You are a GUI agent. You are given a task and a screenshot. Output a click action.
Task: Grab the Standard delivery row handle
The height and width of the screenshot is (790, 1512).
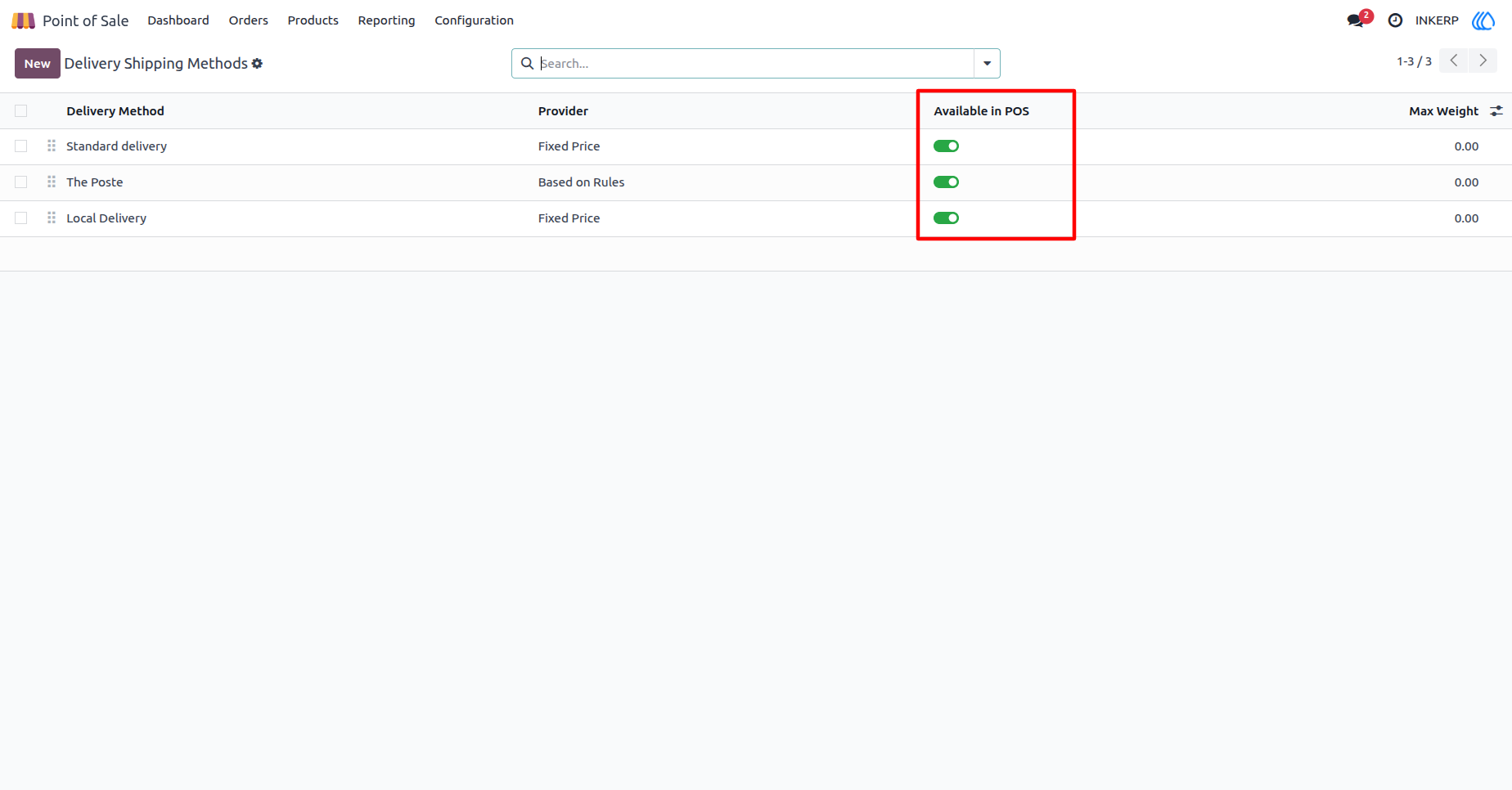[x=52, y=146]
